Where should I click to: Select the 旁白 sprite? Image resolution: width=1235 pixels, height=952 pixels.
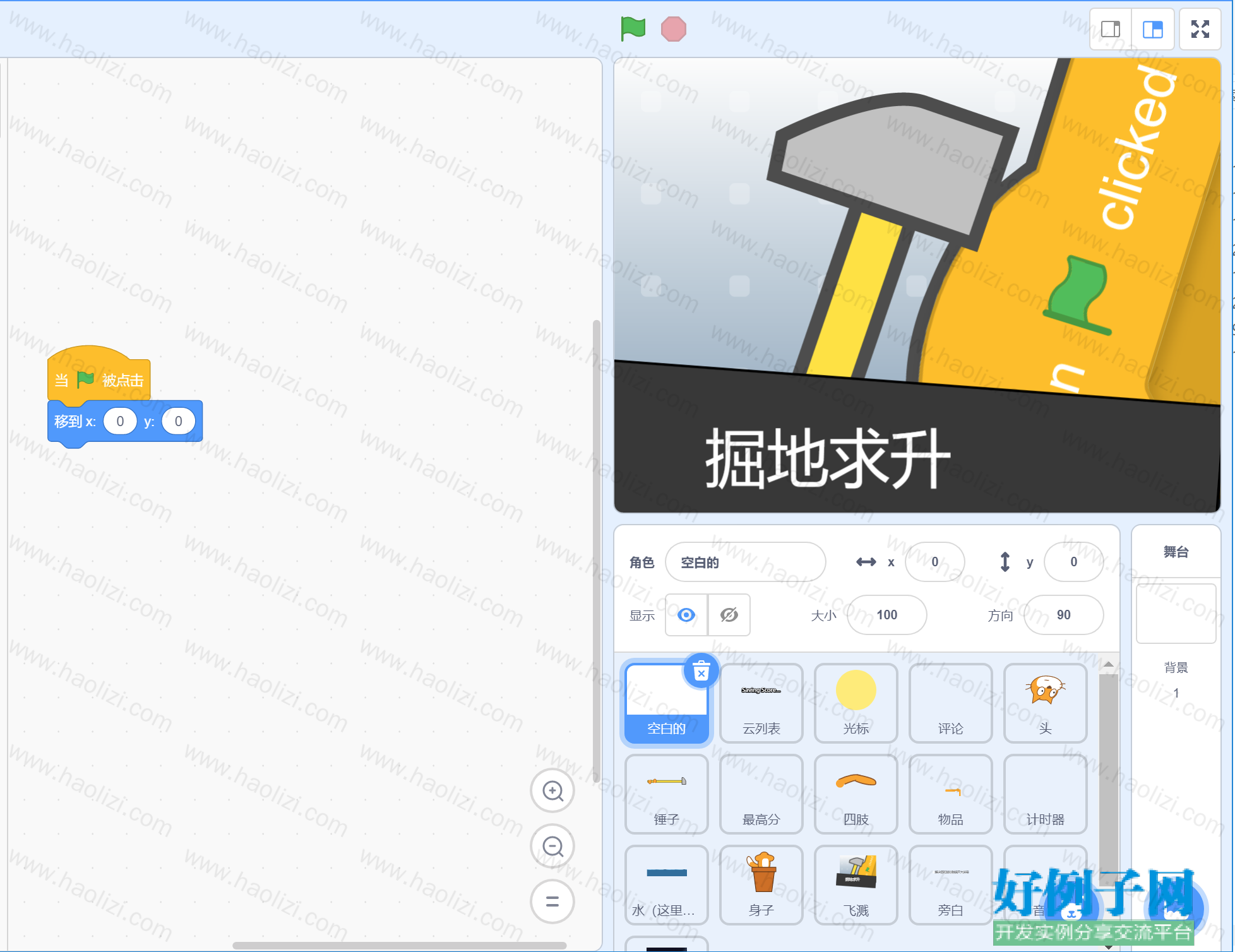coord(951,885)
